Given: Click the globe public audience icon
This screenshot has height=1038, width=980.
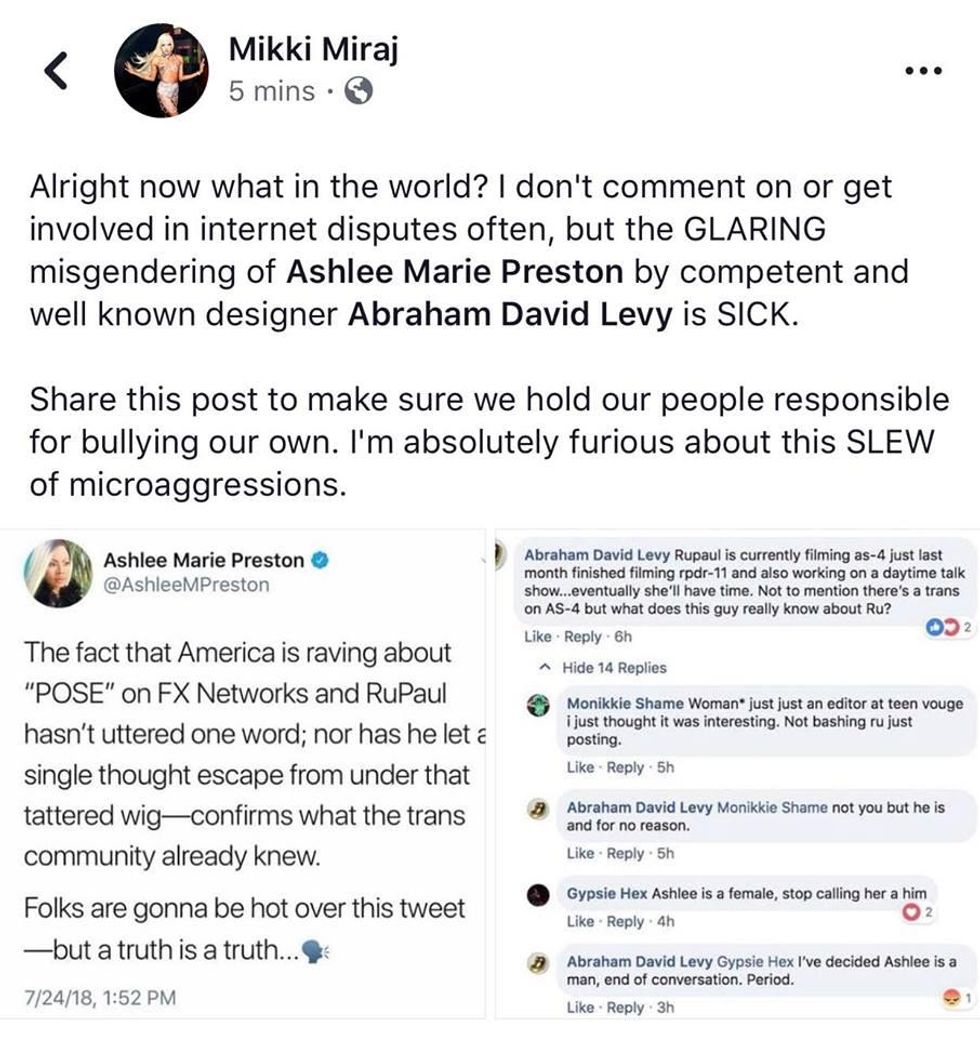Looking at the screenshot, I should [358, 92].
